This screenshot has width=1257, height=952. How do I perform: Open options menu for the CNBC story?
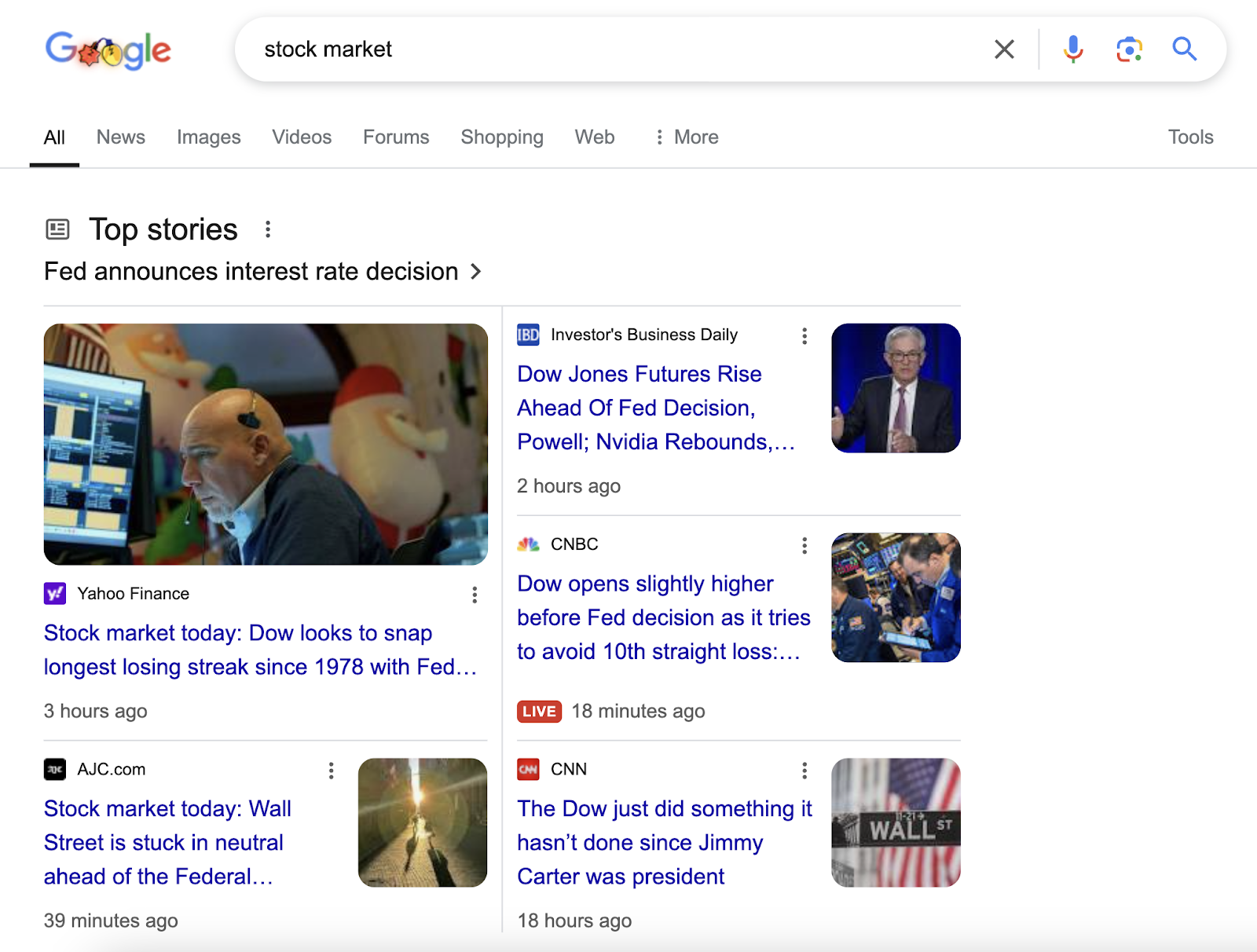click(x=804, y=546)
